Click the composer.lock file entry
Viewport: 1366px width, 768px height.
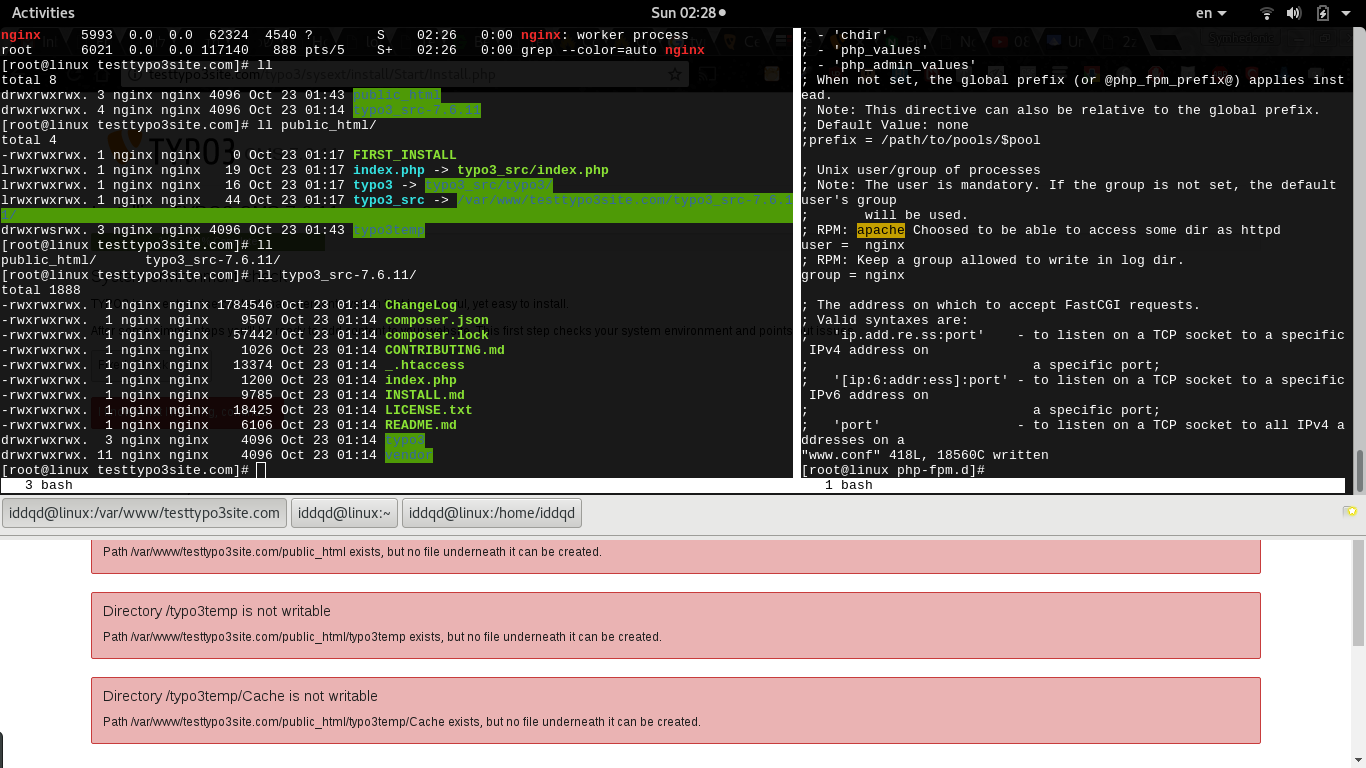[x=436, y=335]
